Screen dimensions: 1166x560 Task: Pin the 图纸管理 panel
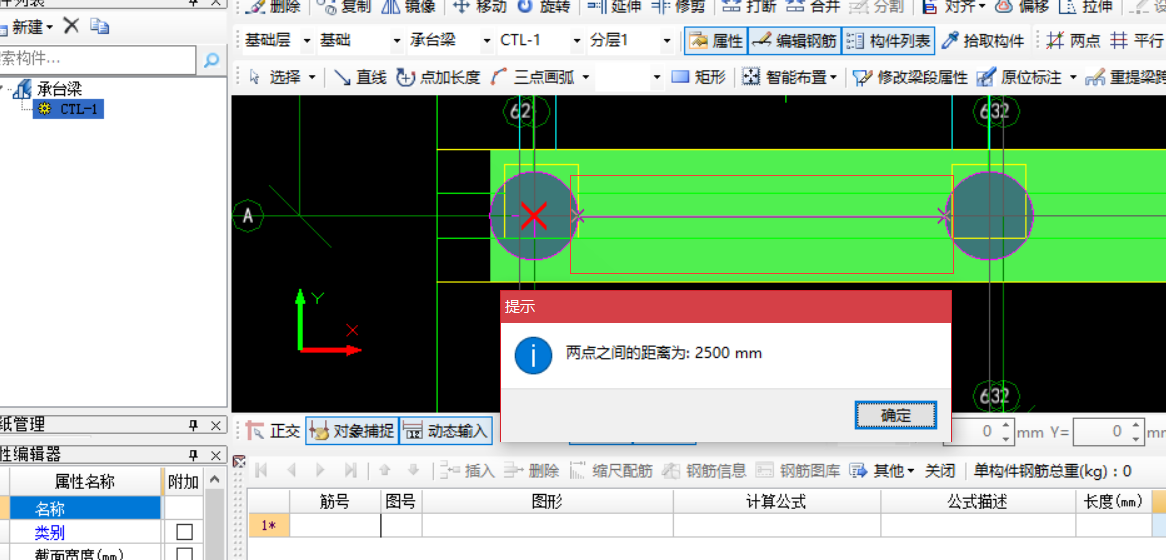pos(193,425)
